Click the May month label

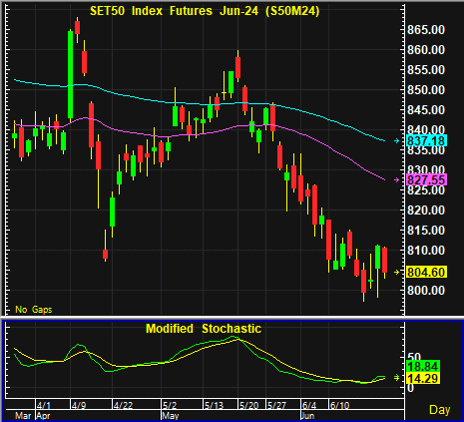click(x=170, y=416)
